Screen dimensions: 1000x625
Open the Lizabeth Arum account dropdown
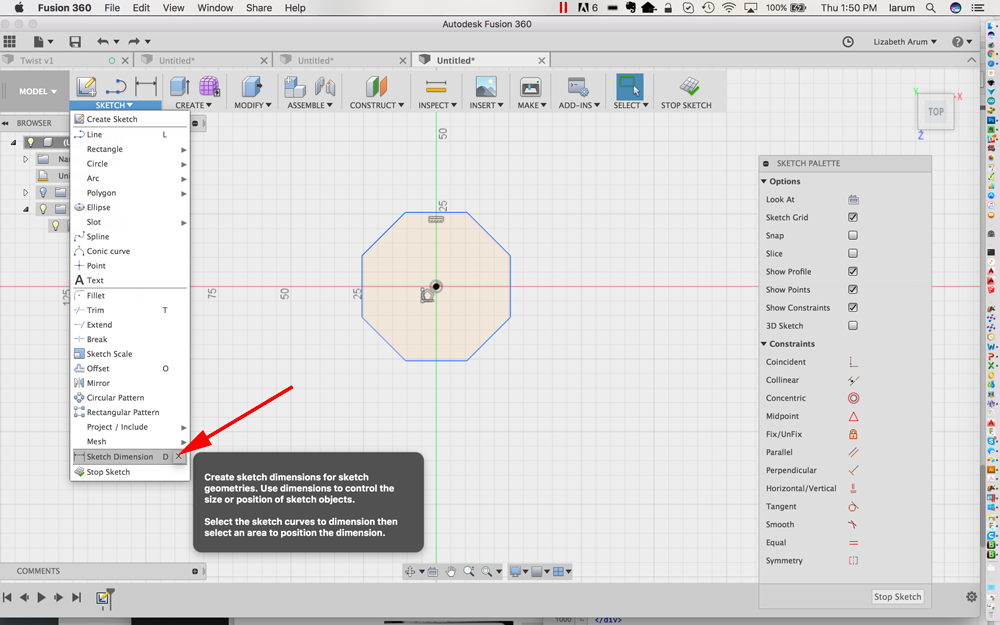tap(905, 41)
